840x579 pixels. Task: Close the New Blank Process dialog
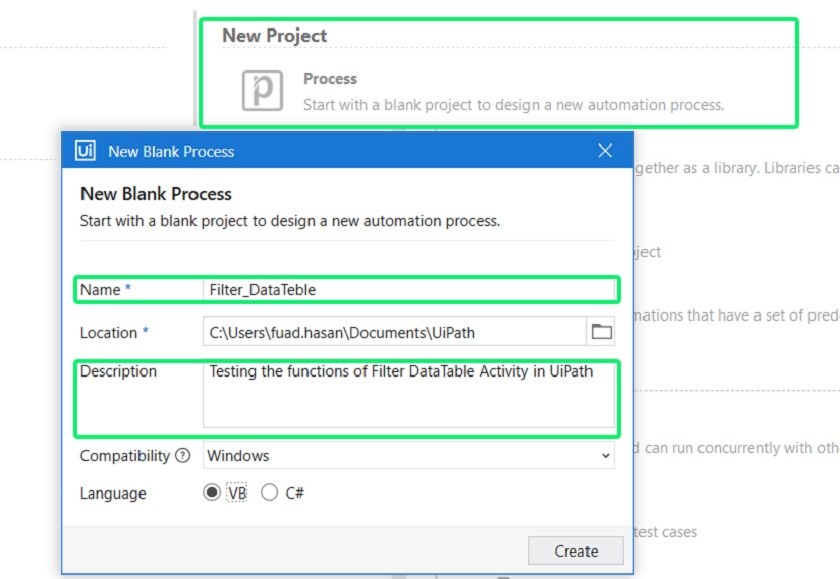point(605,150)
